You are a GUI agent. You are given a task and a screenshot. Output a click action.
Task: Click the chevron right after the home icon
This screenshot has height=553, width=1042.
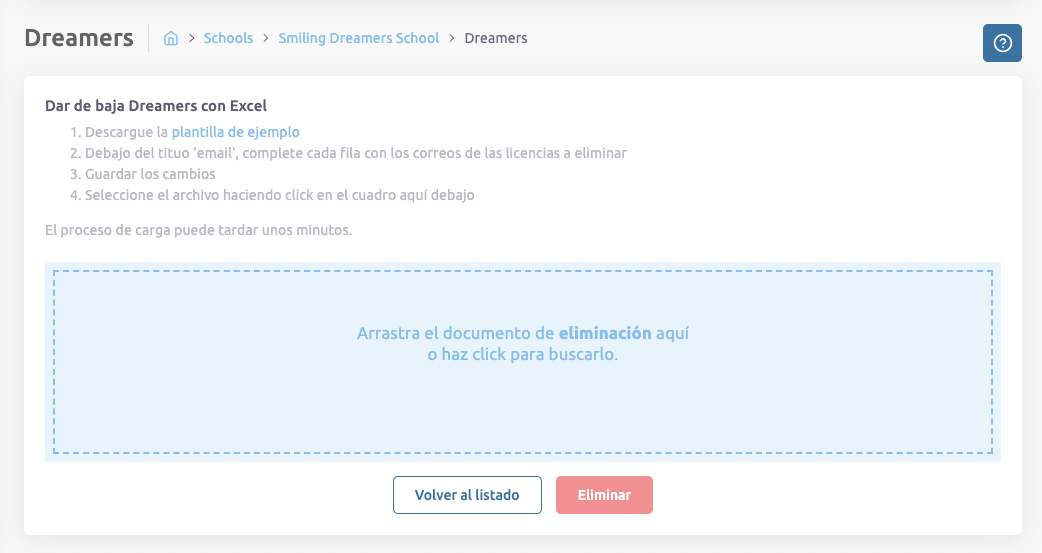pos(189,39)
